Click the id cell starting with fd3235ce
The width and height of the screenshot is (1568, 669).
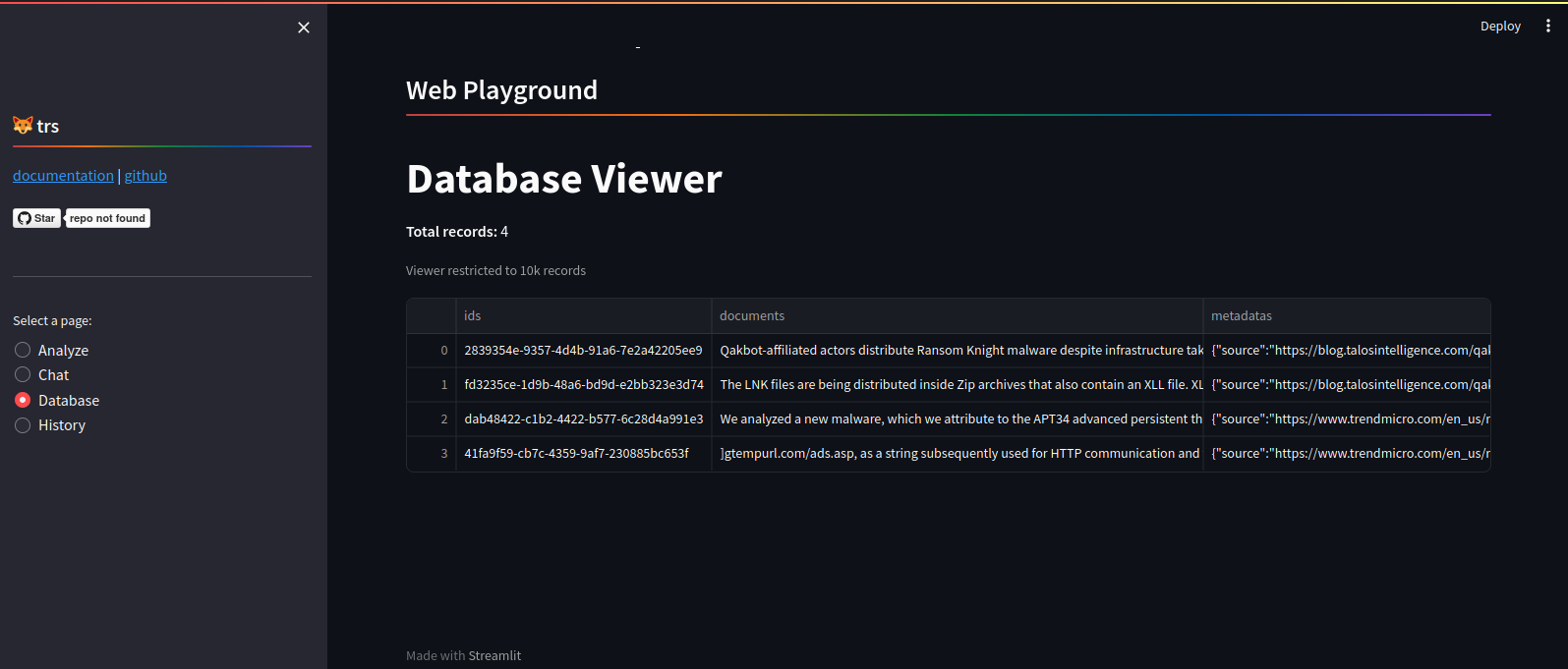pos(583,384)
